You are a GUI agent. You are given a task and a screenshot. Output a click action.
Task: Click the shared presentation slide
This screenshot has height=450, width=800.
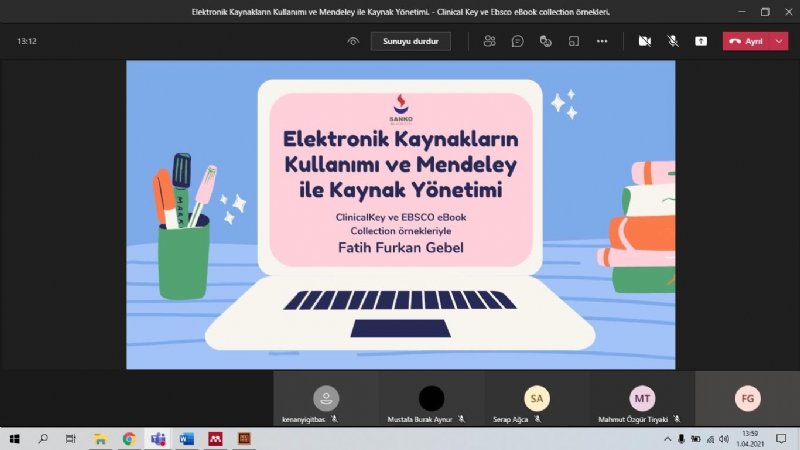point(401,215)
